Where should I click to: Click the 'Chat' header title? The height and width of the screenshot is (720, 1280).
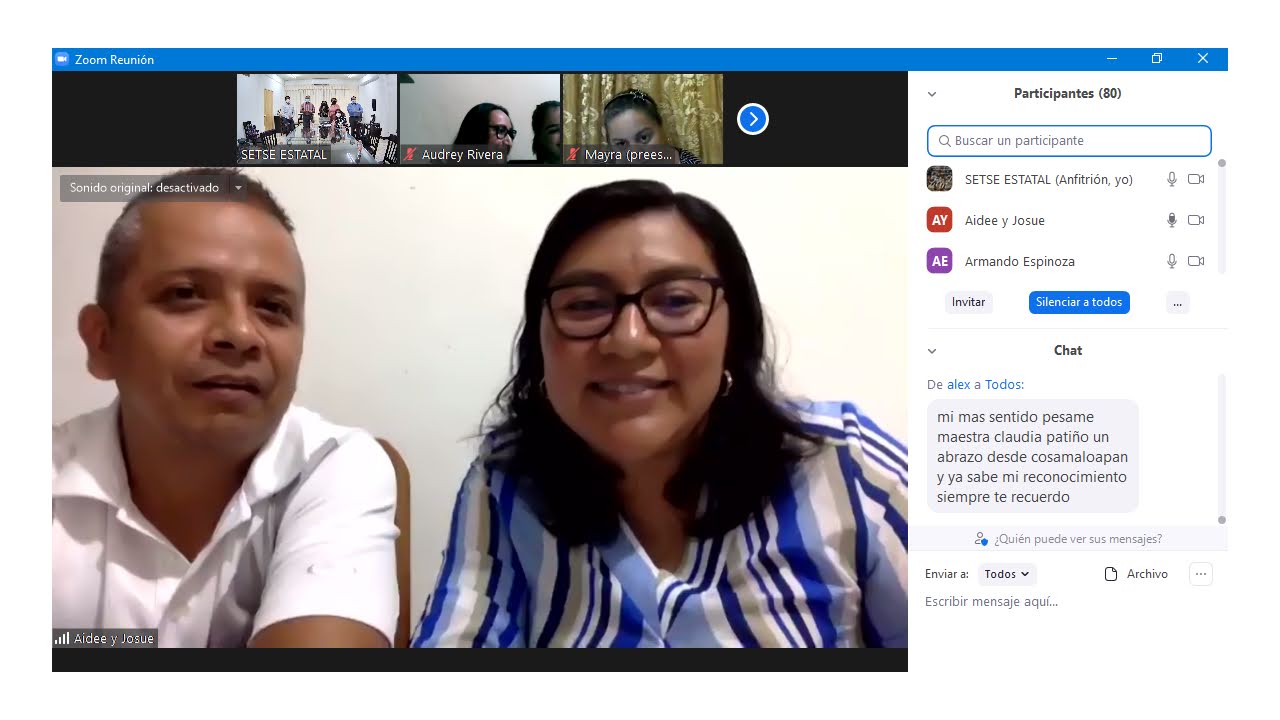1068,351
